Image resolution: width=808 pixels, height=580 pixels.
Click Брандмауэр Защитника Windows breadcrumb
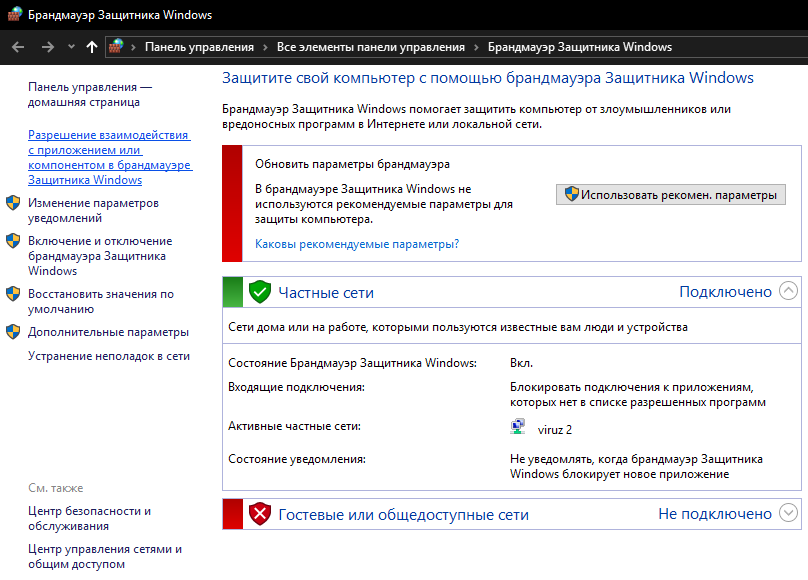click(x=580, y=47)
